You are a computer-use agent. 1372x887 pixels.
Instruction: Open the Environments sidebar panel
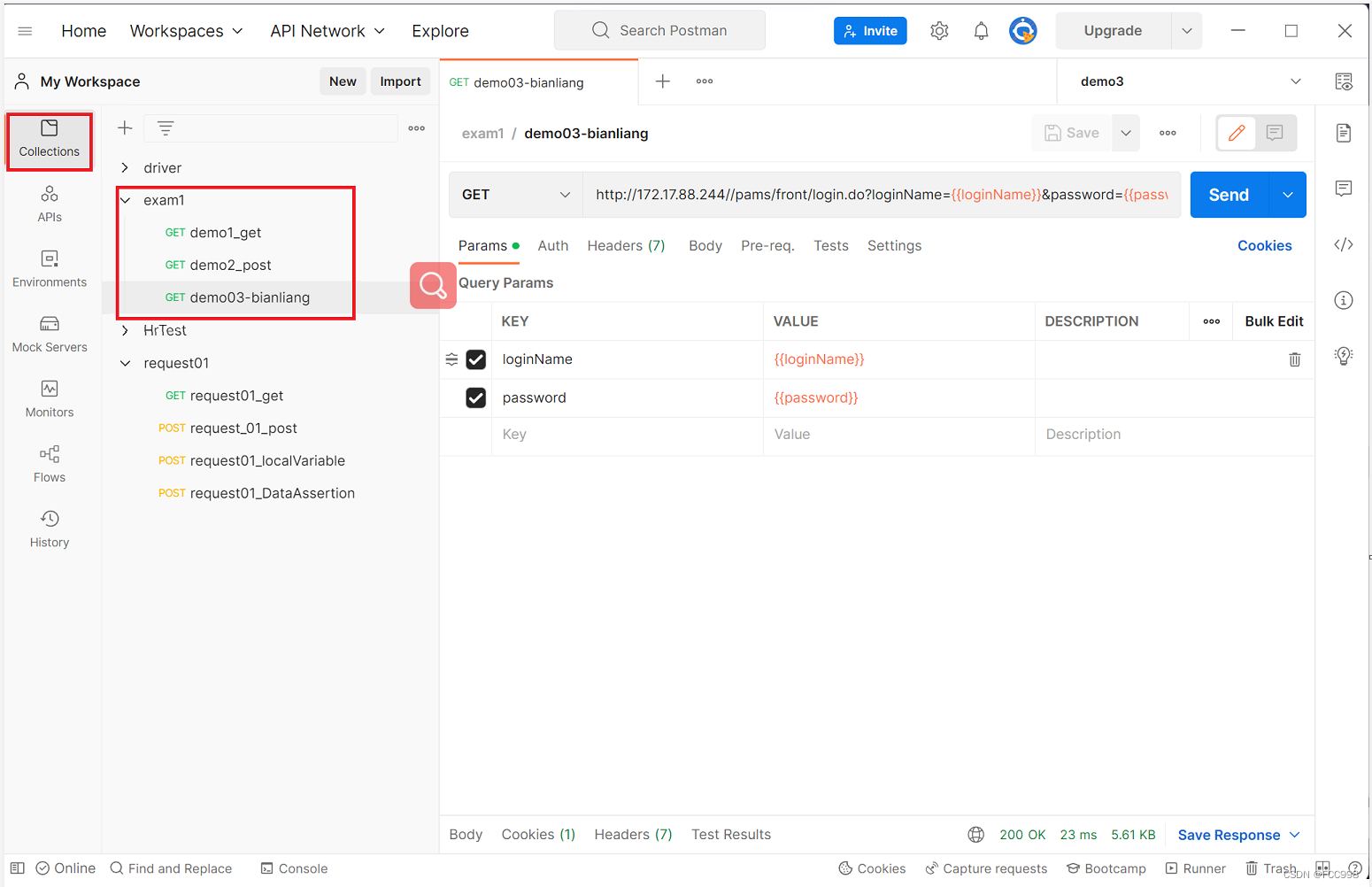pyautogui.click(x=50, y=269)
